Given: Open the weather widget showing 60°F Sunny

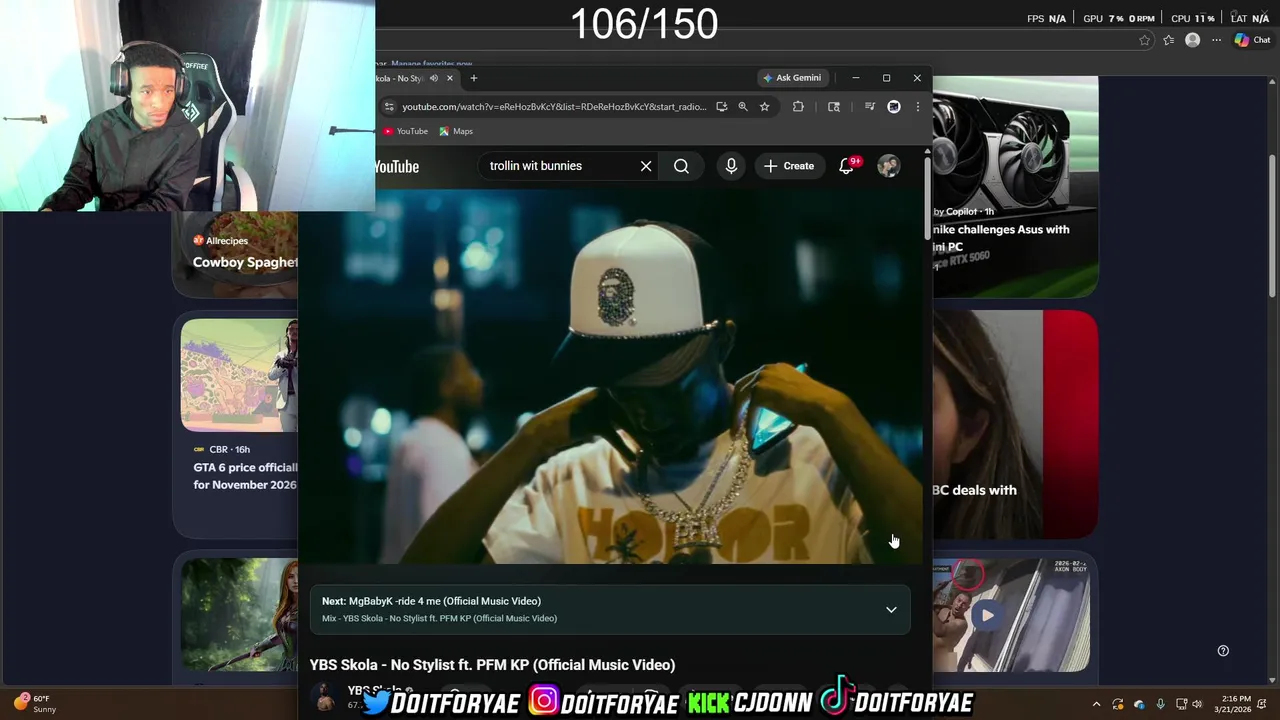Looking at the screenshot, I should tap(35, 703).
